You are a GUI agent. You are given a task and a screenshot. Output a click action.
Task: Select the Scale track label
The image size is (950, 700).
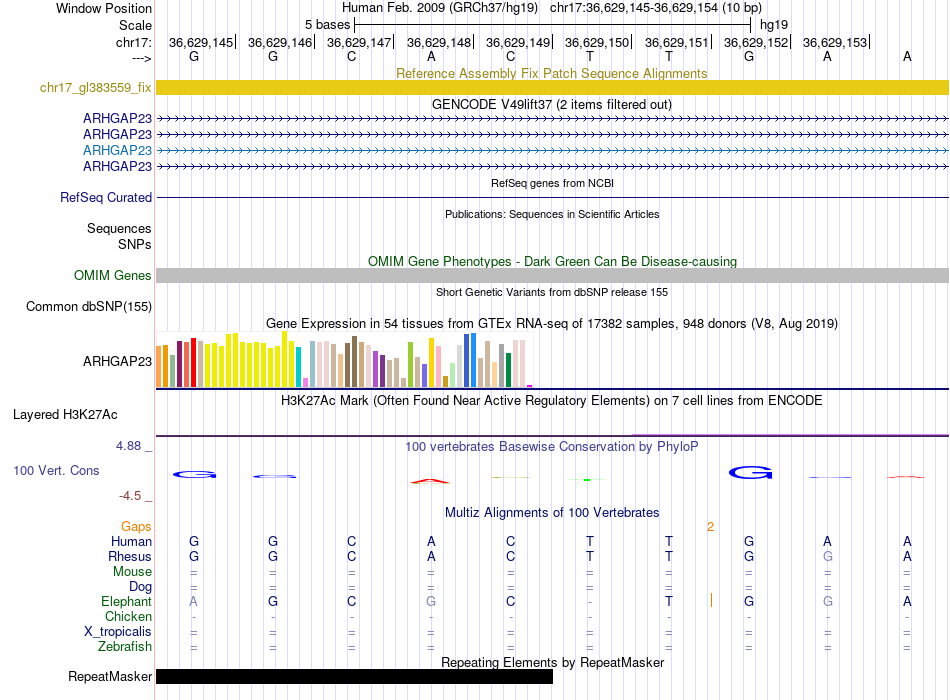pos(135,25)
